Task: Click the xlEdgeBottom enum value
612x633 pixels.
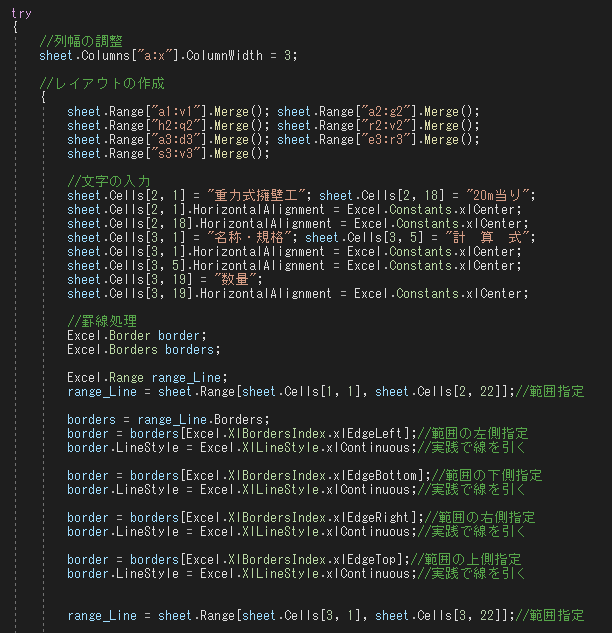Action: 375,476
